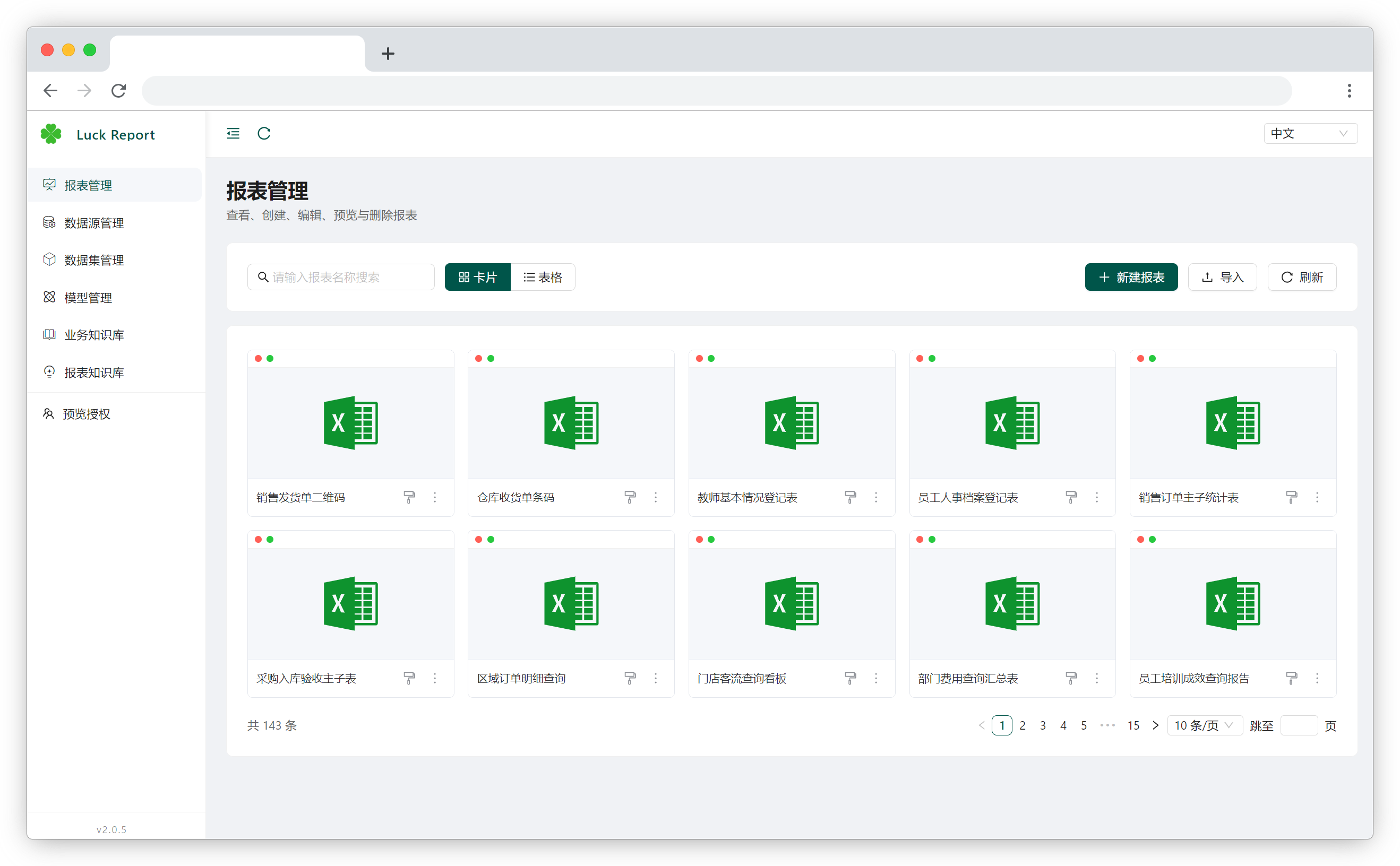Open 部门费用查询汇总表 report thumbnail

[x=1012, y=604]
